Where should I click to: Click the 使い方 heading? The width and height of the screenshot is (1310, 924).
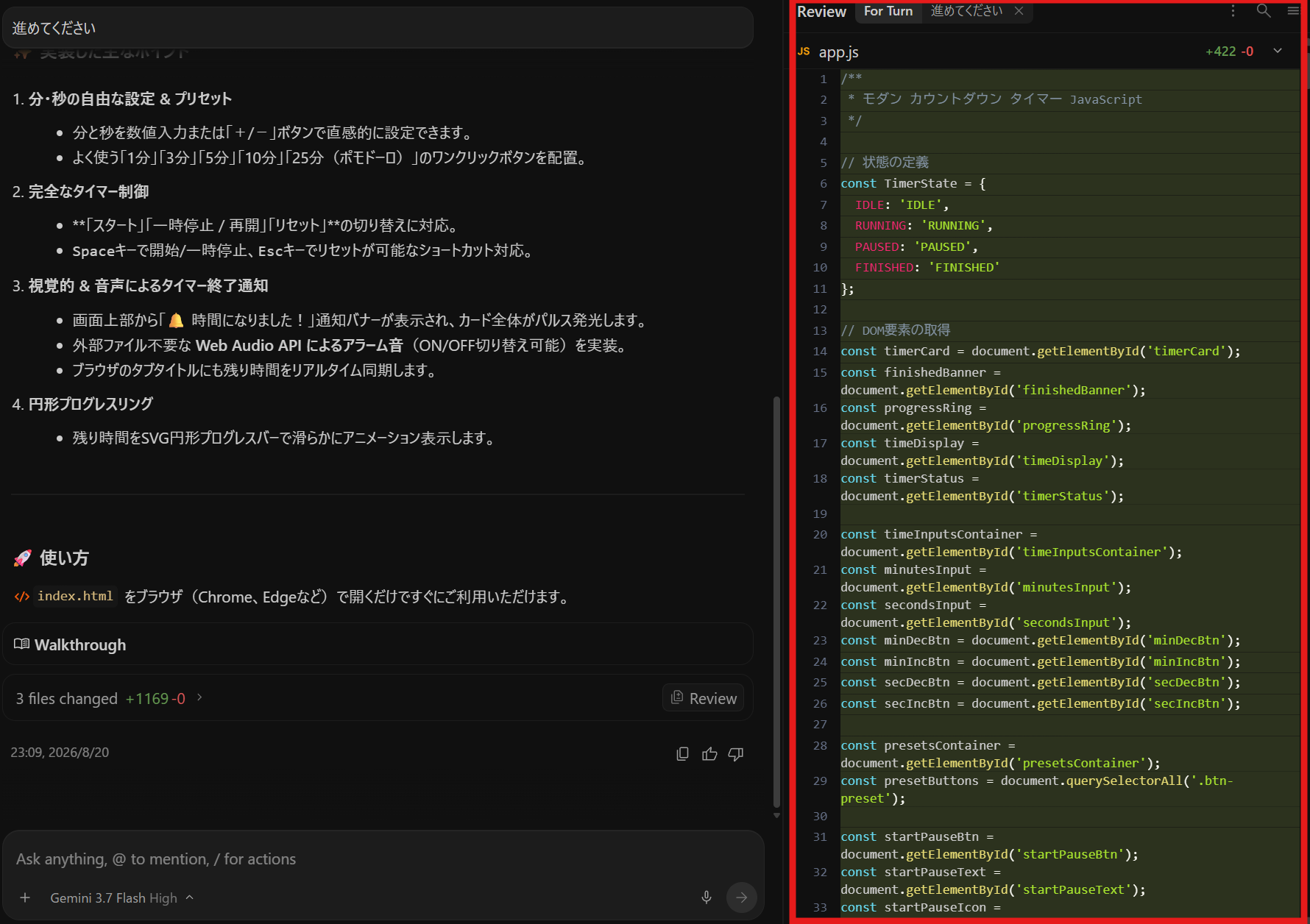pos(64,558)
